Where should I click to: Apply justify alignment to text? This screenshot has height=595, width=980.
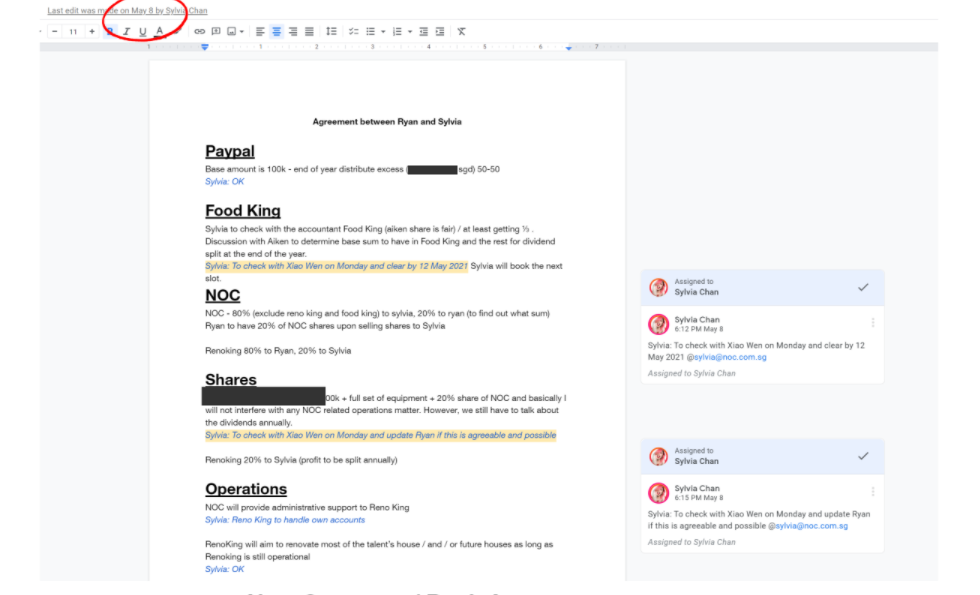309,32
